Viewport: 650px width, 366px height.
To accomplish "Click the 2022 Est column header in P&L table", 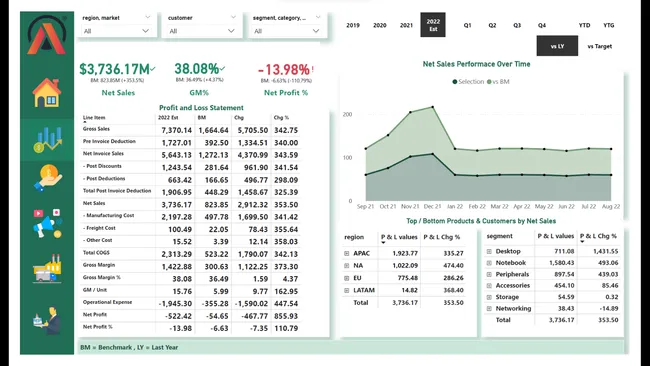I will 168,117.
